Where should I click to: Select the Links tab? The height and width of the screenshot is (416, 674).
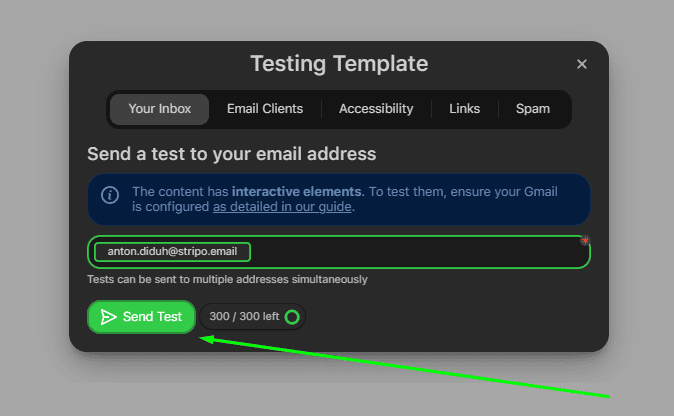[x=464, y=109]
